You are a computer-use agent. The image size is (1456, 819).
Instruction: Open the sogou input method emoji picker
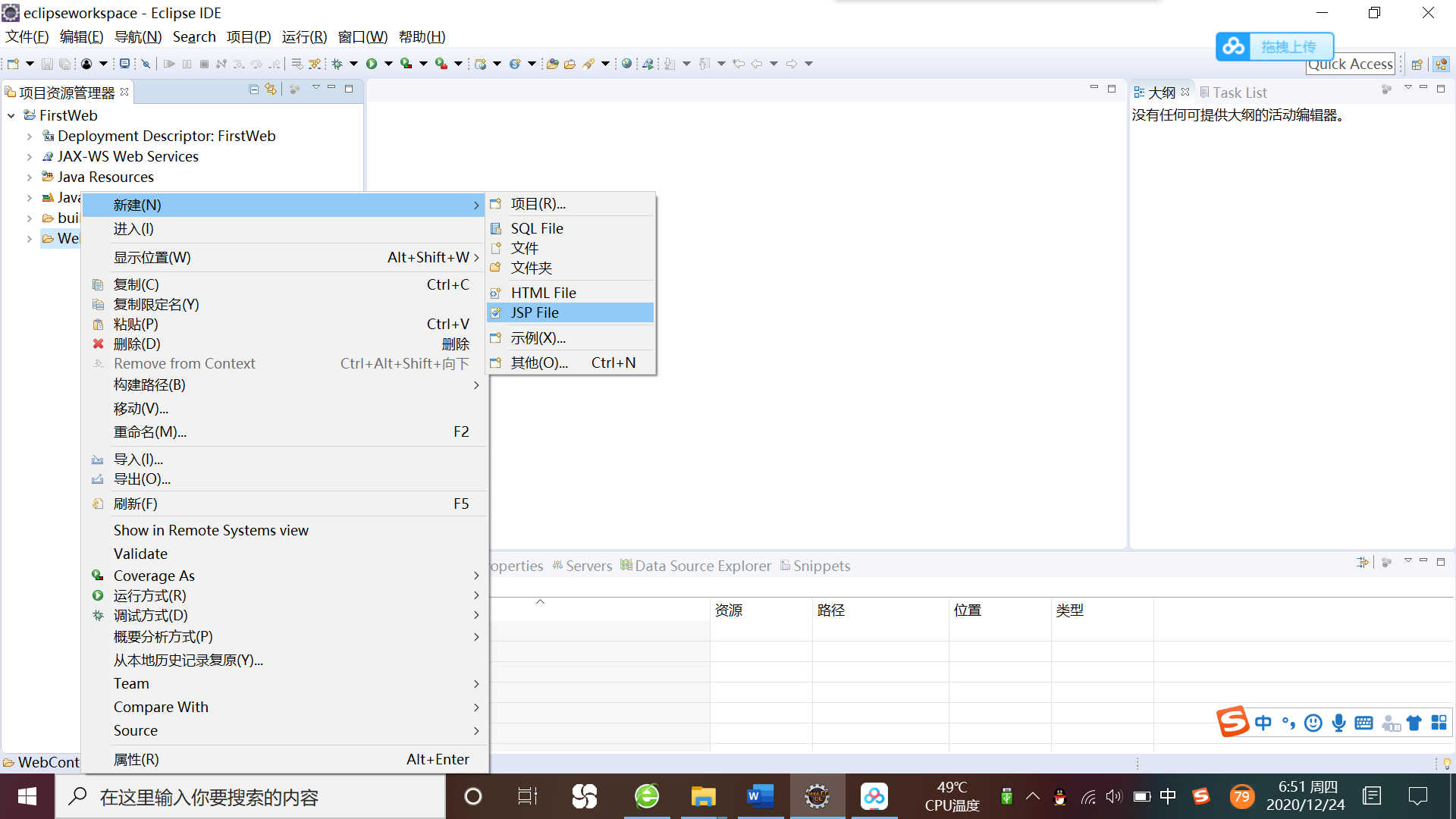tap(1313, 723)
